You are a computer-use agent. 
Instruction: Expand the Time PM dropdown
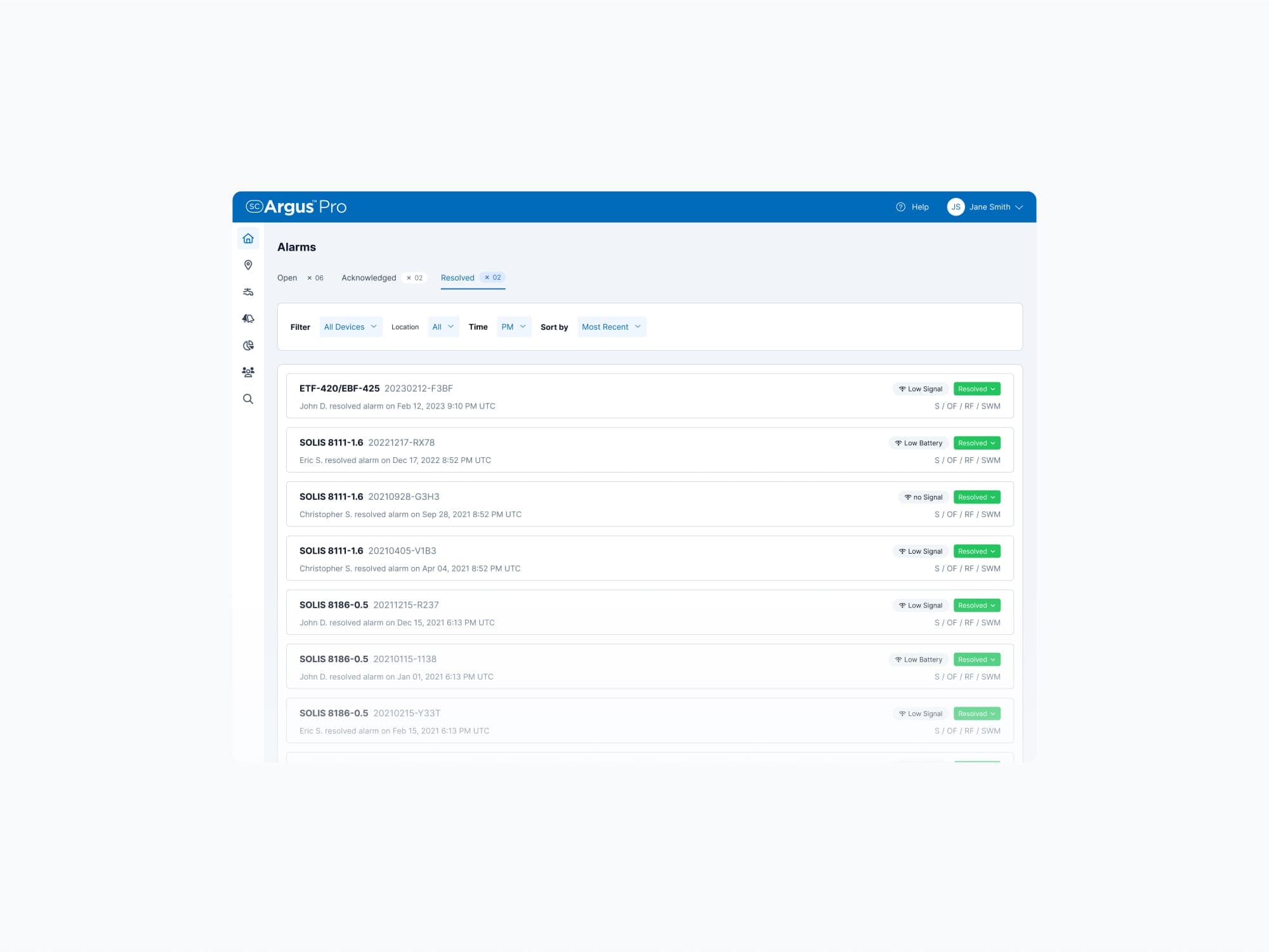point(513,327)
